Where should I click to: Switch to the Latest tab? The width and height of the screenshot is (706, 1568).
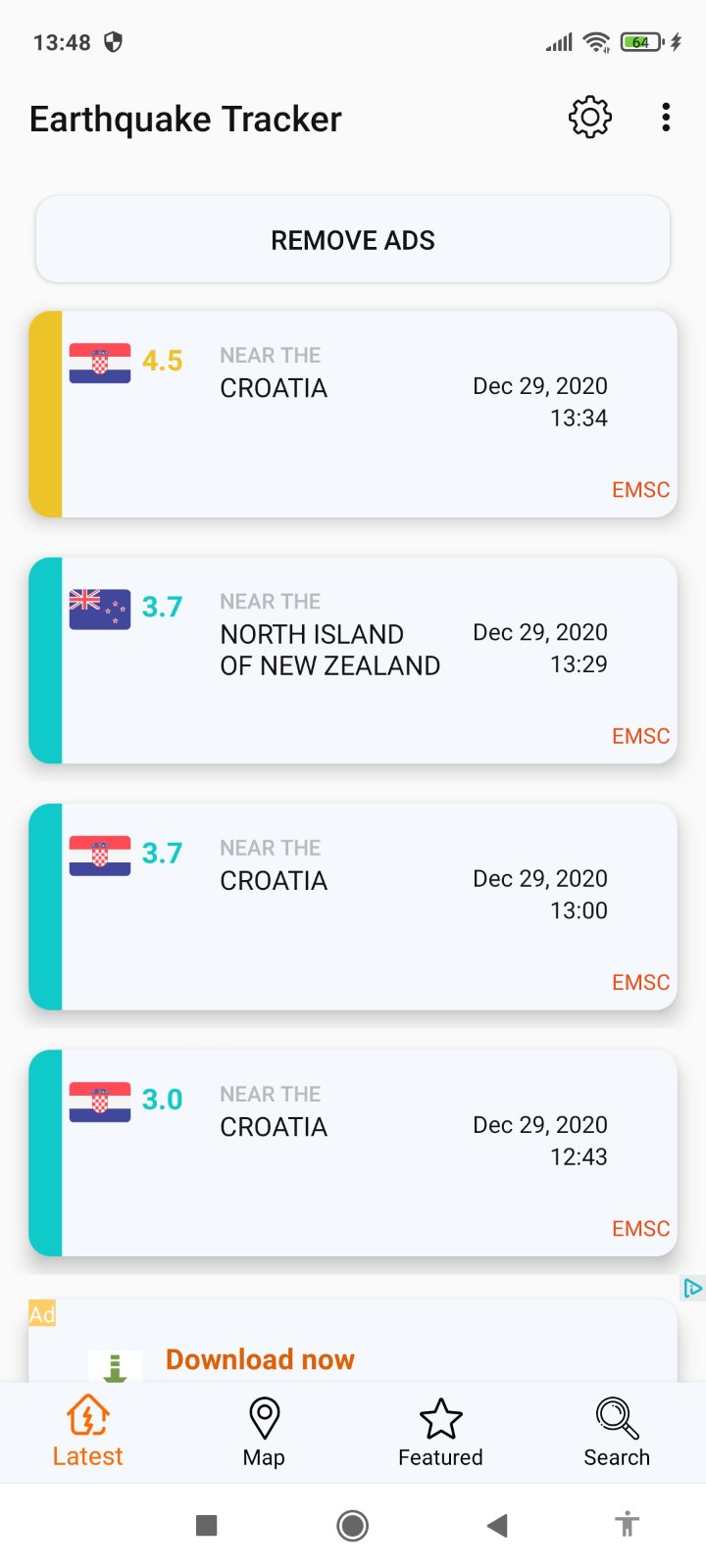(x=88, y=1432)
